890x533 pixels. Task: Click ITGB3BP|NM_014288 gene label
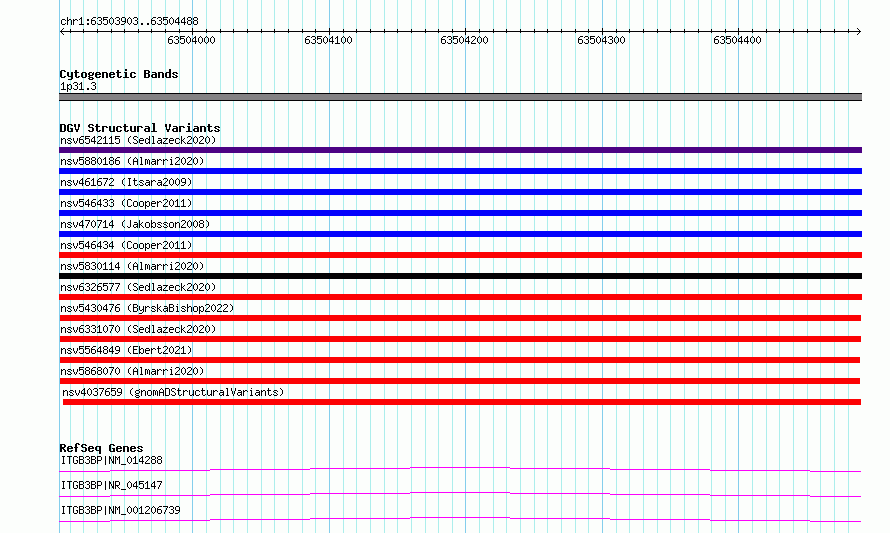pos(111,460)
